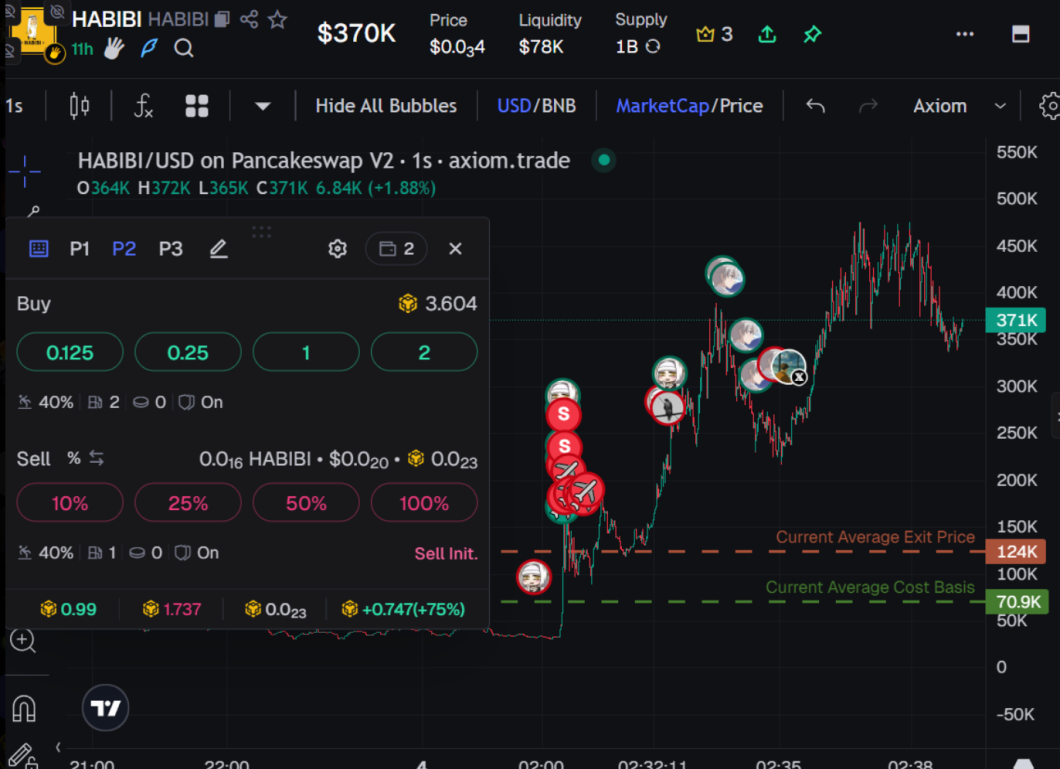Image resolution: width=1060 pixels, height=769 pixels.
Task: Buy 0.125 BNB
Action: coord(70,352)
